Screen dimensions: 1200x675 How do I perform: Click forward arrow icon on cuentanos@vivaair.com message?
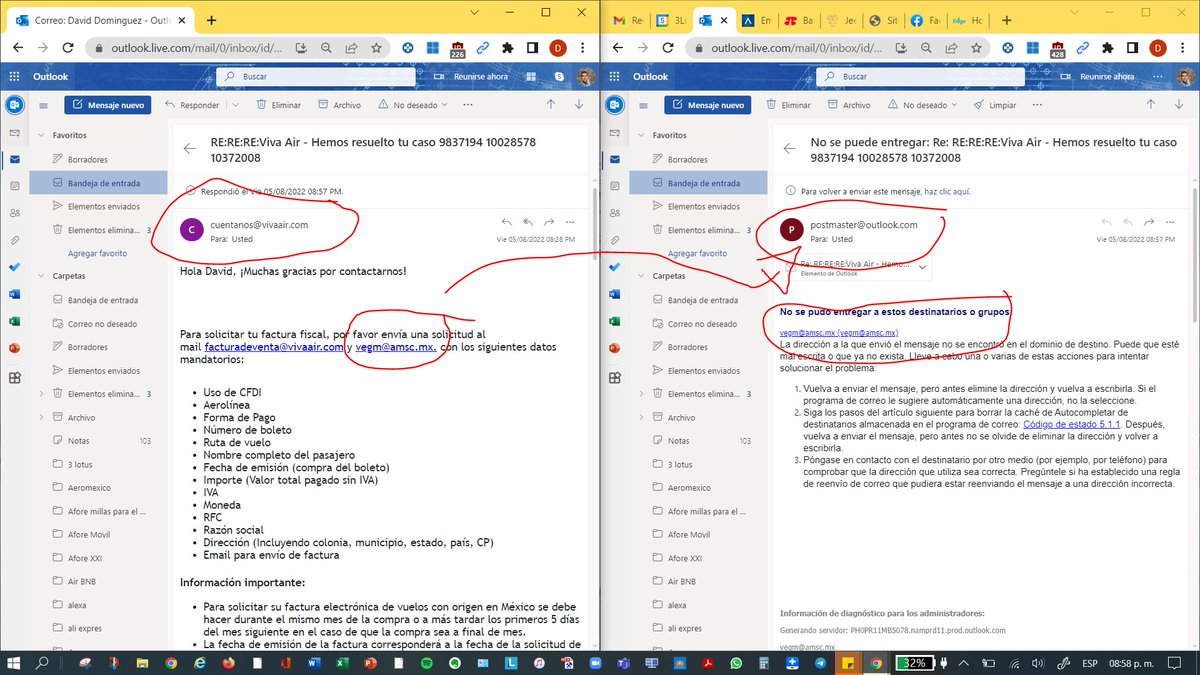(549, 222)
